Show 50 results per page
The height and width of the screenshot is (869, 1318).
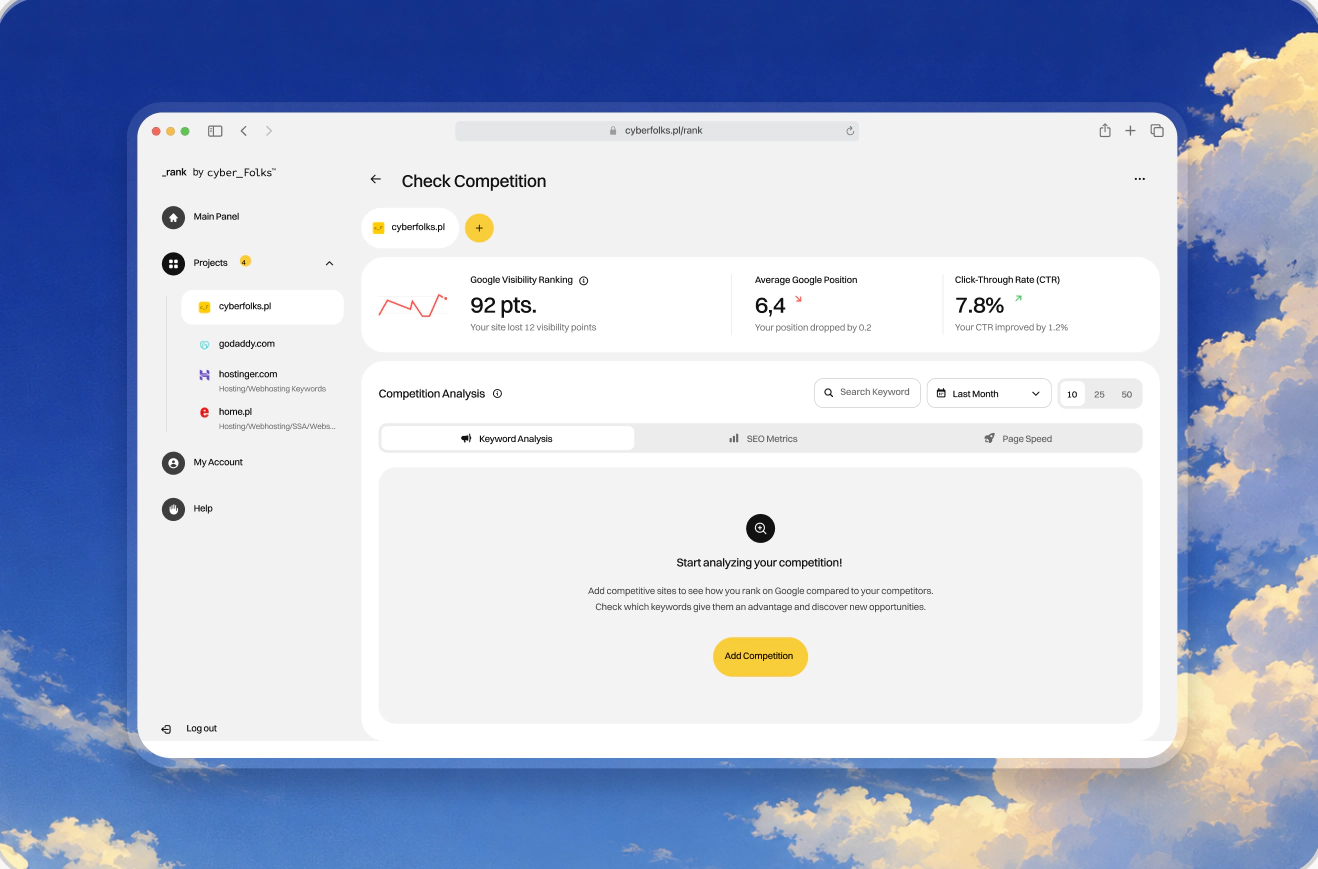1127,395
